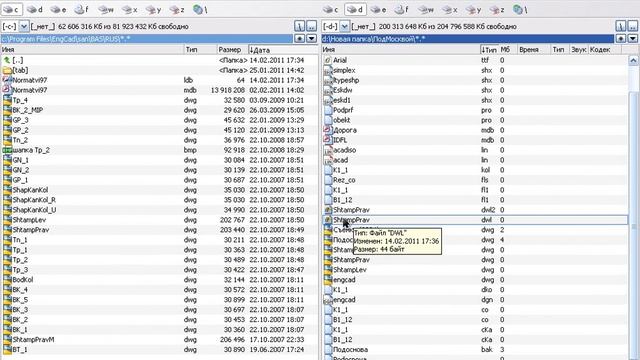Select engcad dgn file in right panel
Viewport: 640px width, 360px height.
click(x=475, y=300)
